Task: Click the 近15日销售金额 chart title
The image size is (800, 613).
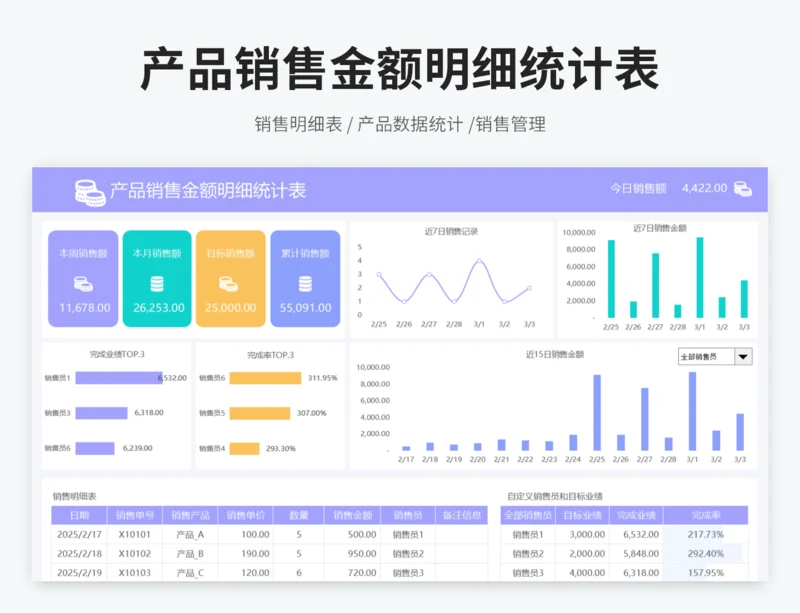Action: click(555, 354)
